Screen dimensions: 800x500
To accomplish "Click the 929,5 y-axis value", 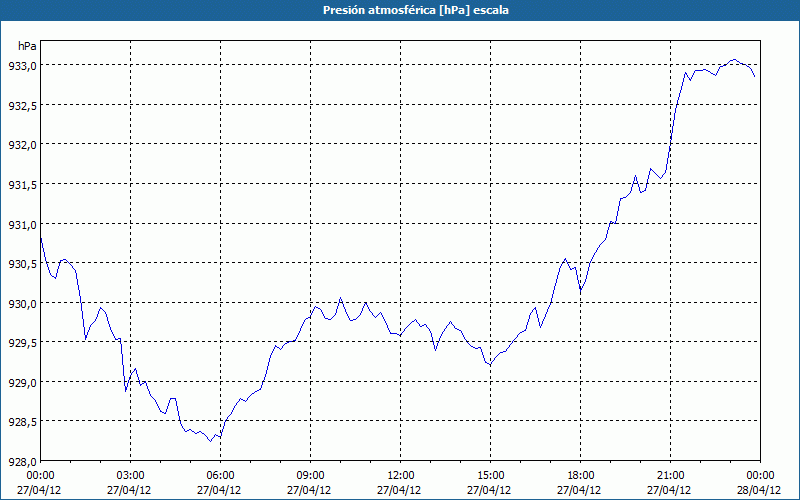I will coord(22,342).
